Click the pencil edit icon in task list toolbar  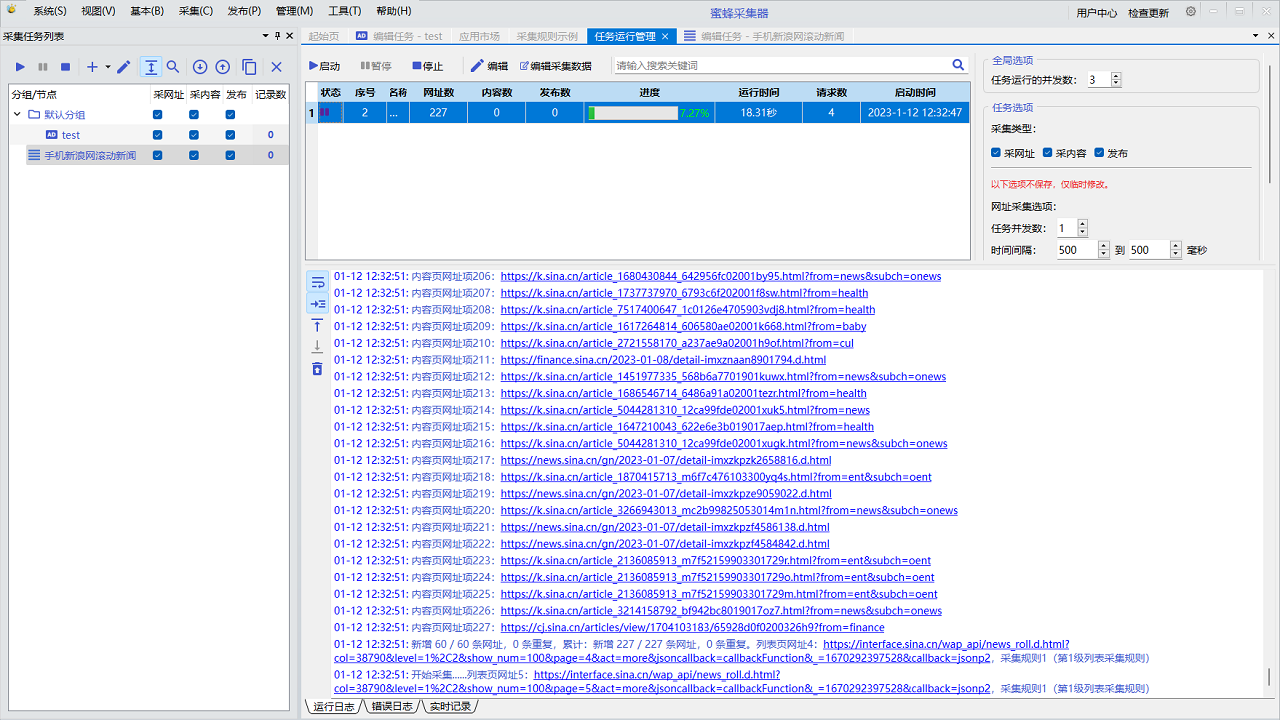[124, 67]
